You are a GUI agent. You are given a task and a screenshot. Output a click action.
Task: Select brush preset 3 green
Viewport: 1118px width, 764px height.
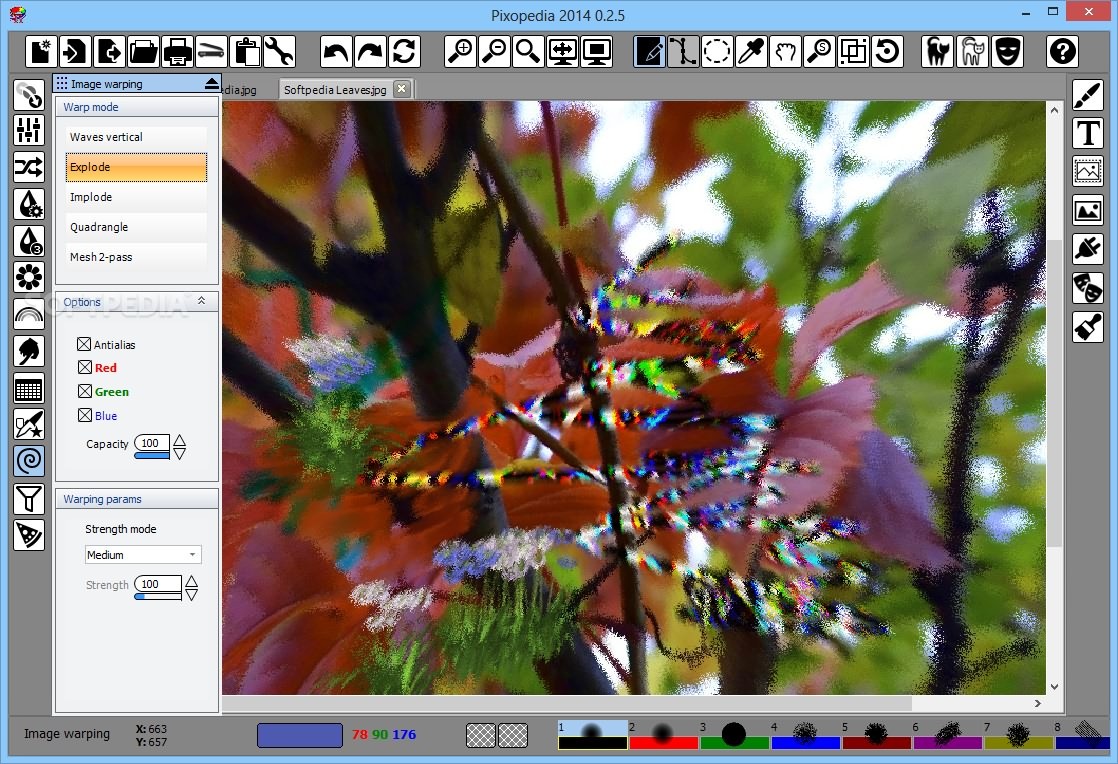coord(734,734)
